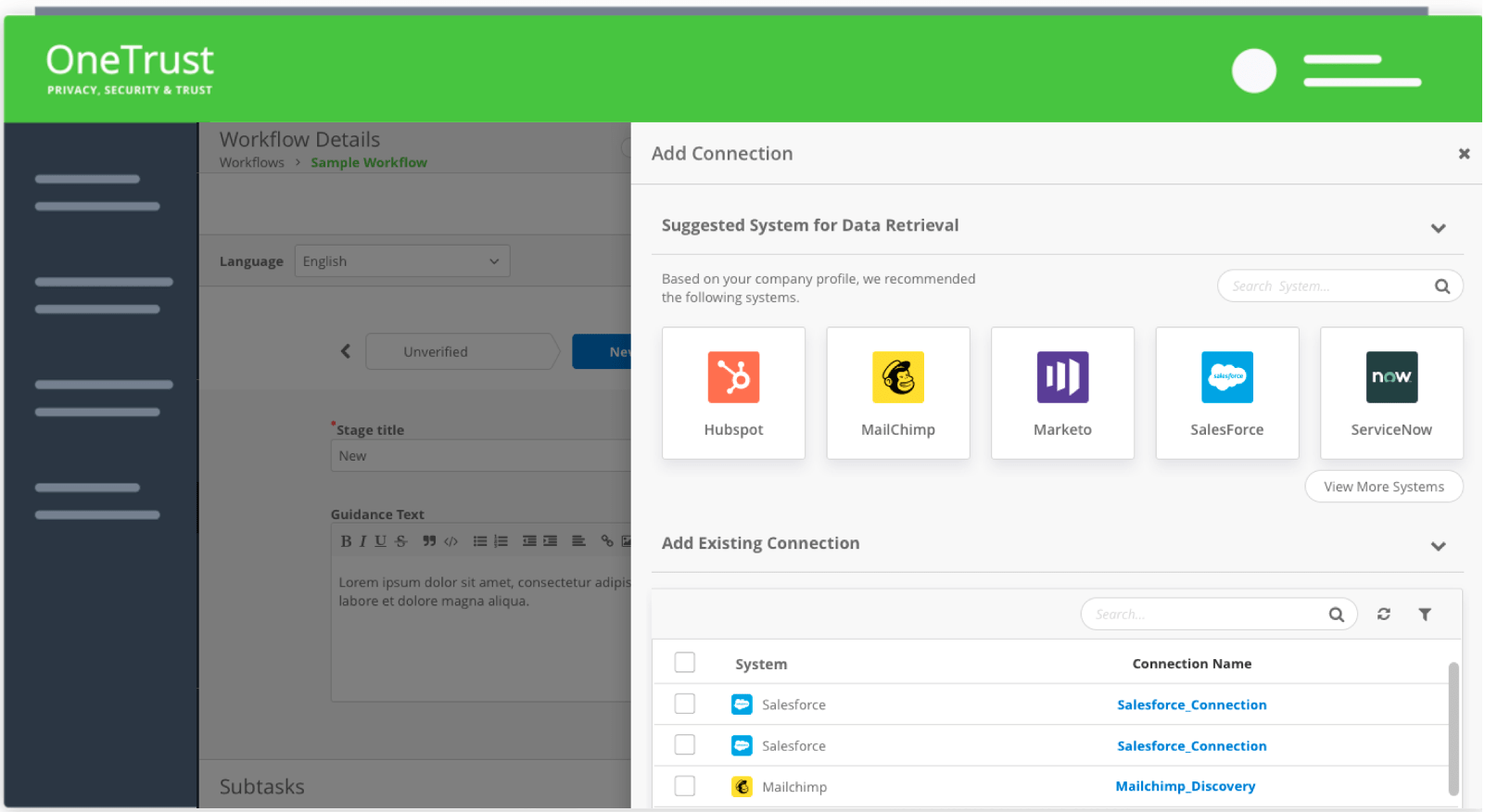The width and height of the screenshot is (1485, 812).
Task: Insert a hyperlink in Guidance Text
Action: 607,541
